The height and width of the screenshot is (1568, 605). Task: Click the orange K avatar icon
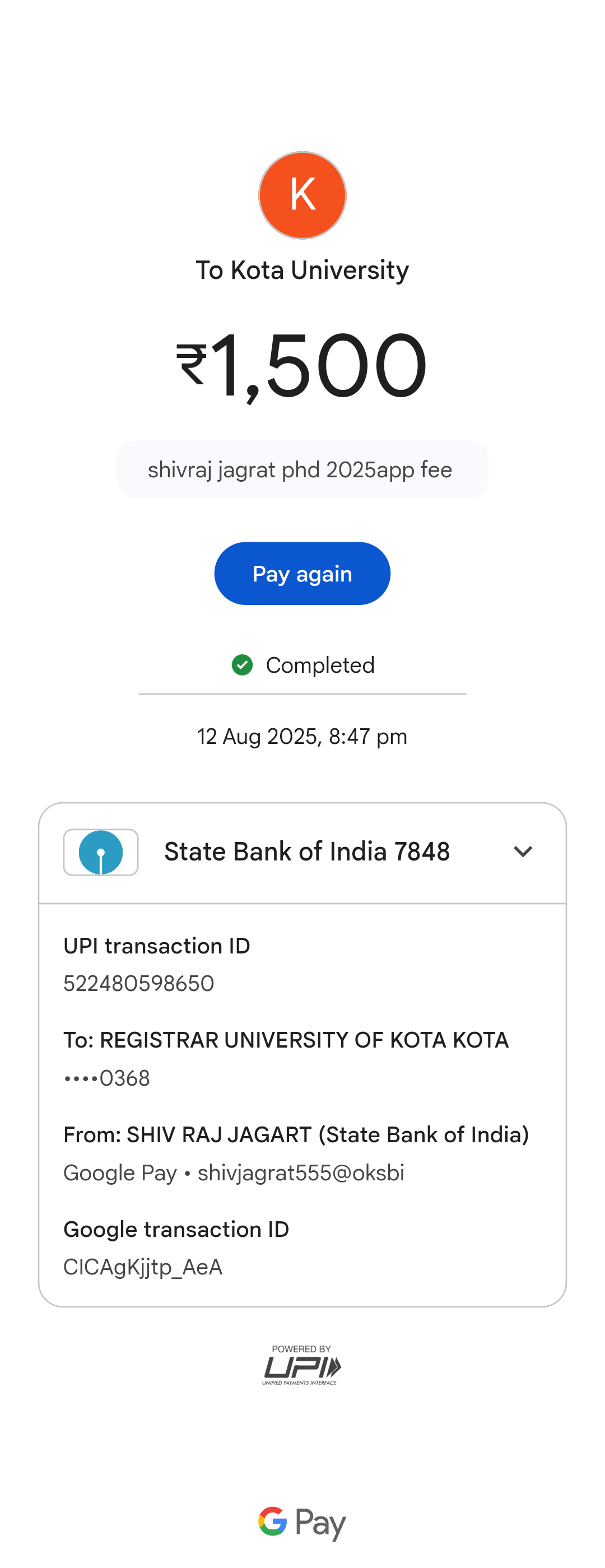[x=302, y=196]
